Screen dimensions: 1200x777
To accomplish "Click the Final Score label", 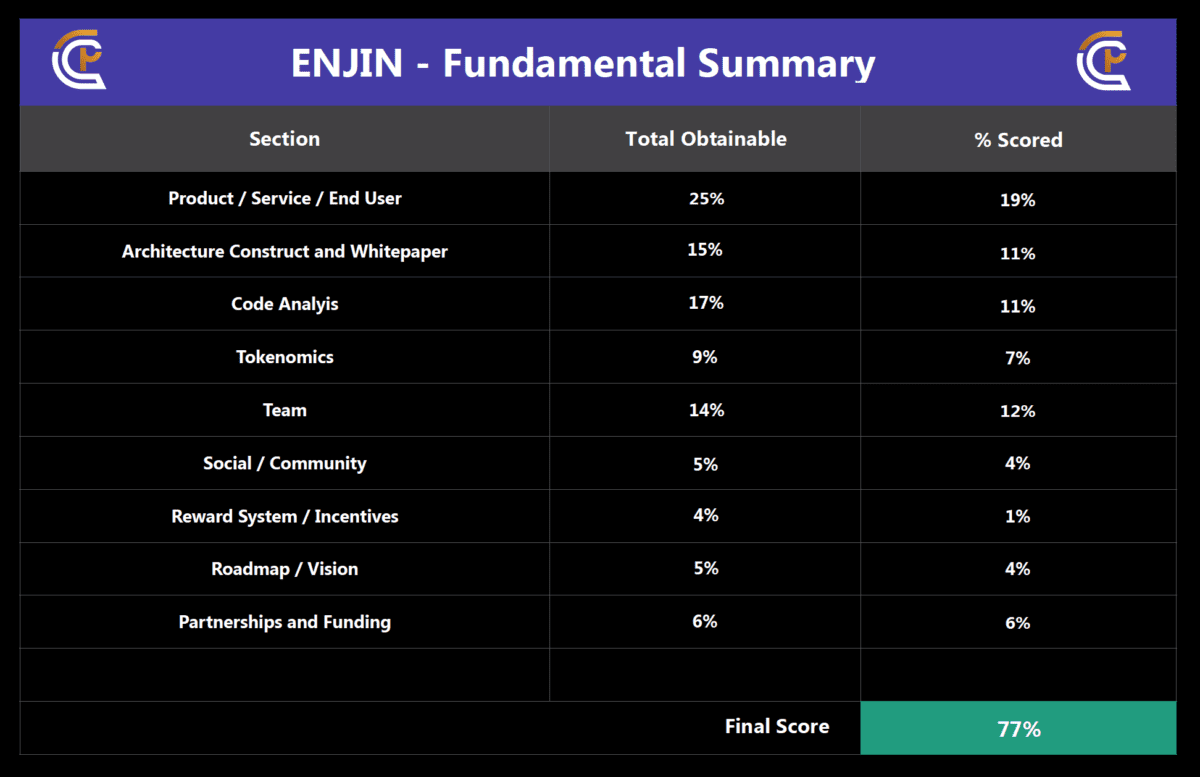I will click(x=776, y=727).
